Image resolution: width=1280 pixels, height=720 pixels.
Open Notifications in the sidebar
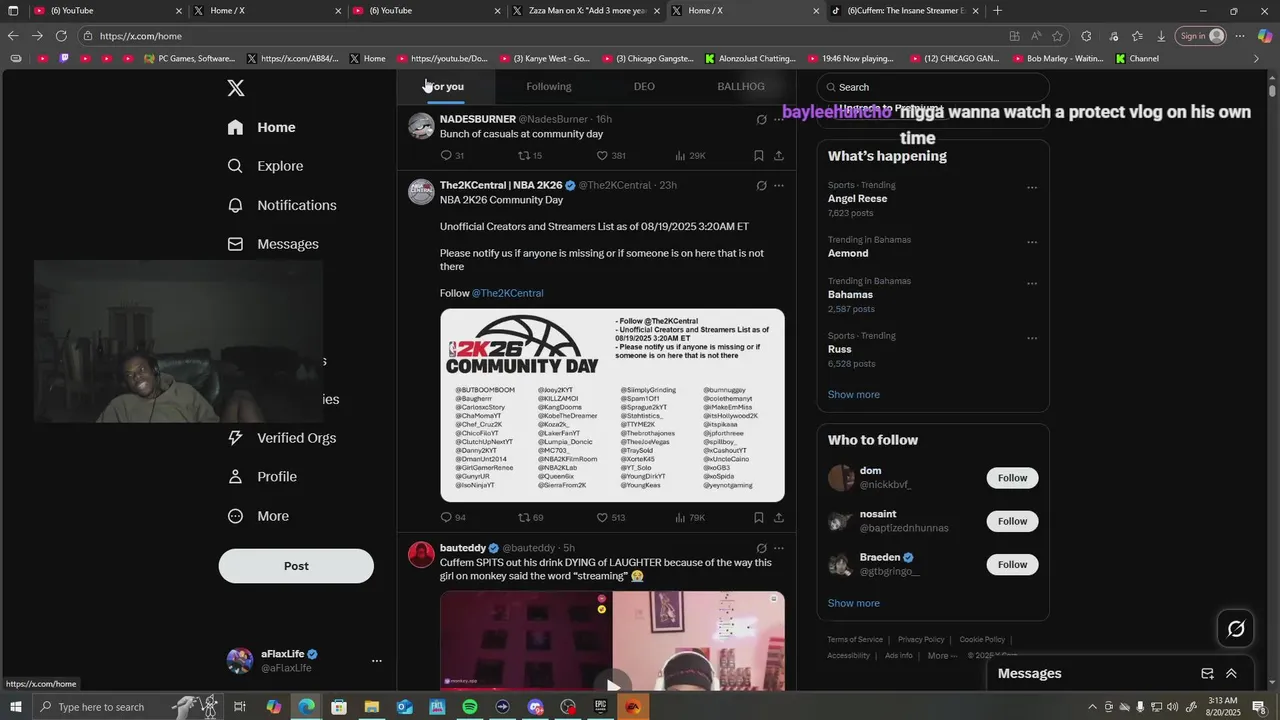tap(282, 205)
